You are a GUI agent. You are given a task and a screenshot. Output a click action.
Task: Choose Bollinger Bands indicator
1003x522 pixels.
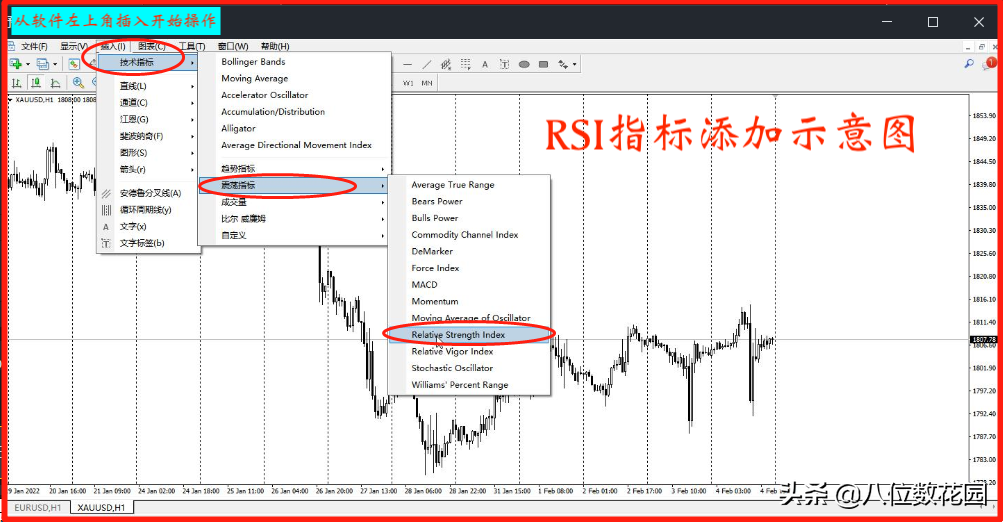tap(253, 62)
